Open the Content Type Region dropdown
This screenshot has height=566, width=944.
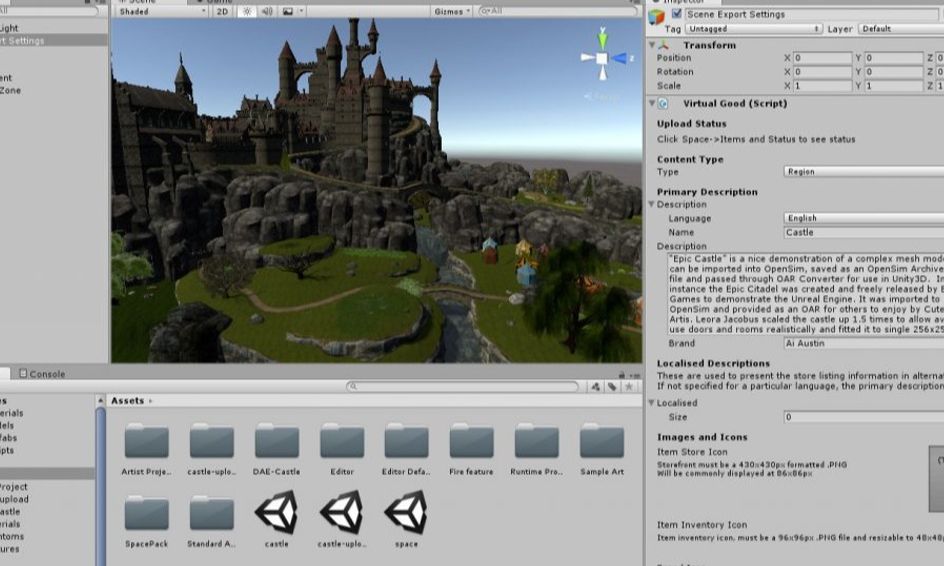point(864,172)
